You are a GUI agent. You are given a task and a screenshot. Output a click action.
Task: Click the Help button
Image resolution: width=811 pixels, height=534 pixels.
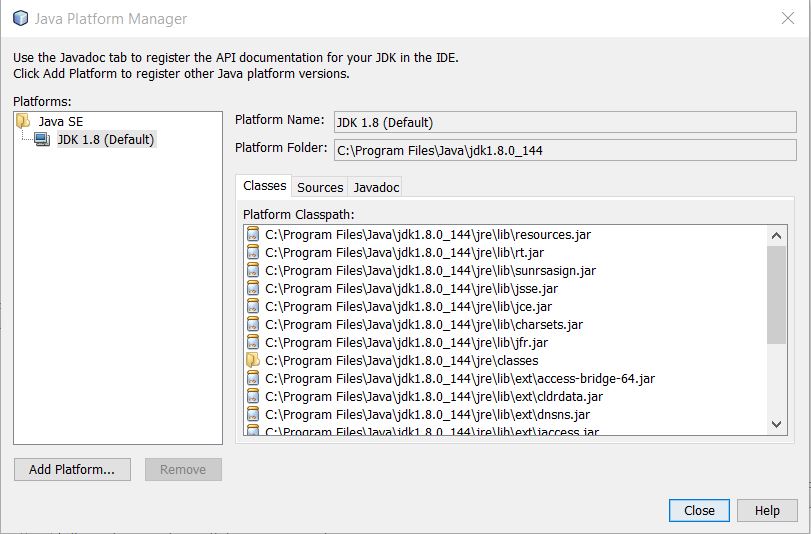(767, 510)
